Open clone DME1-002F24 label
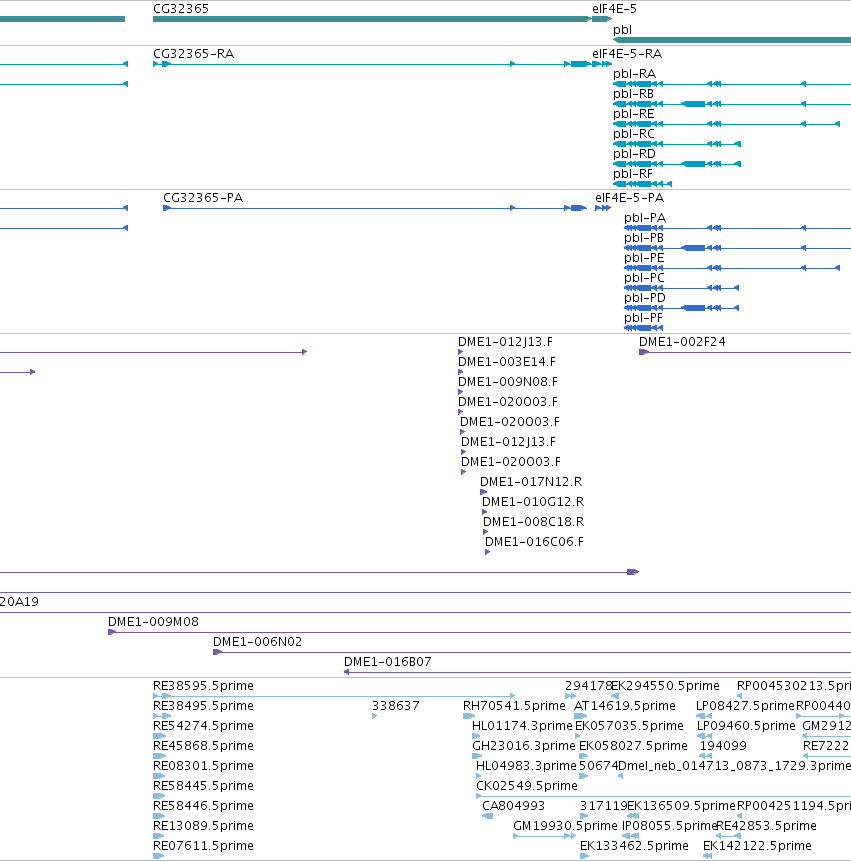This screenshot has height=861, width=851. pyautogui.click(x=682, y=342)
